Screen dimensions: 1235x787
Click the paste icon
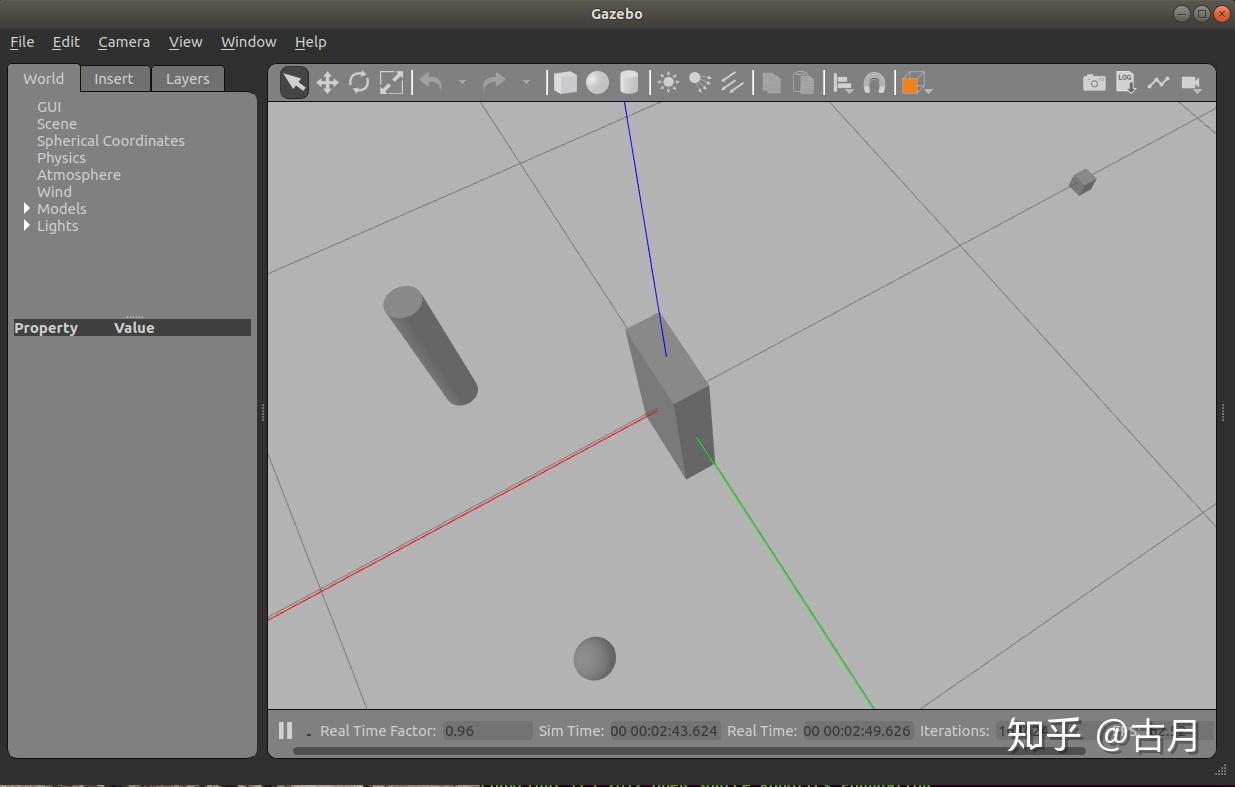(803, 82)
